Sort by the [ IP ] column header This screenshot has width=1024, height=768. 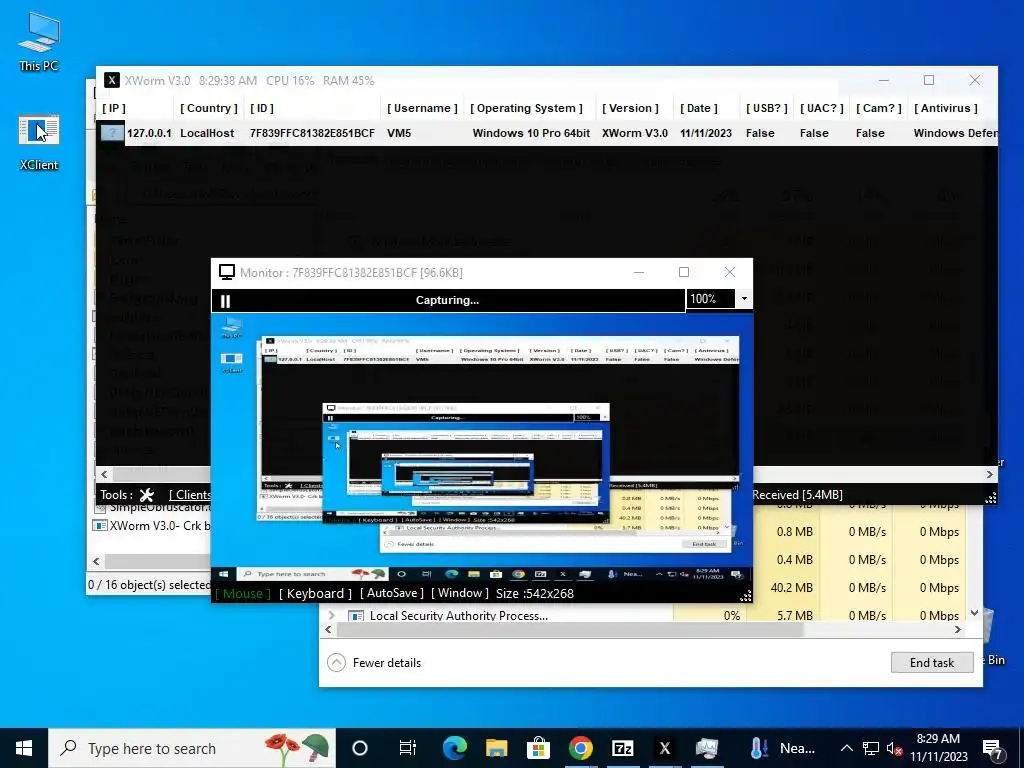114,108
